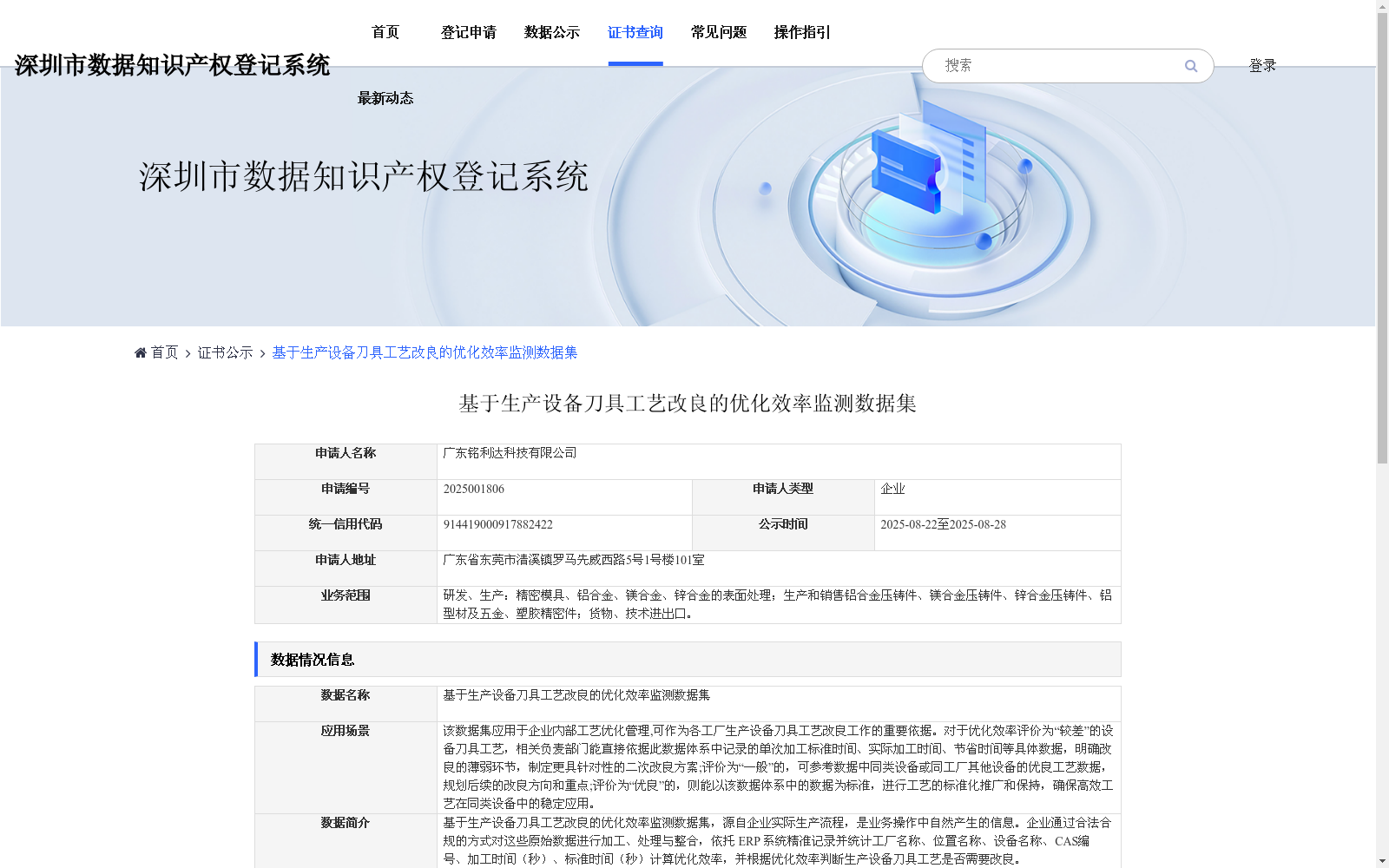Click the 公示时间 label cell

[783, 533]
